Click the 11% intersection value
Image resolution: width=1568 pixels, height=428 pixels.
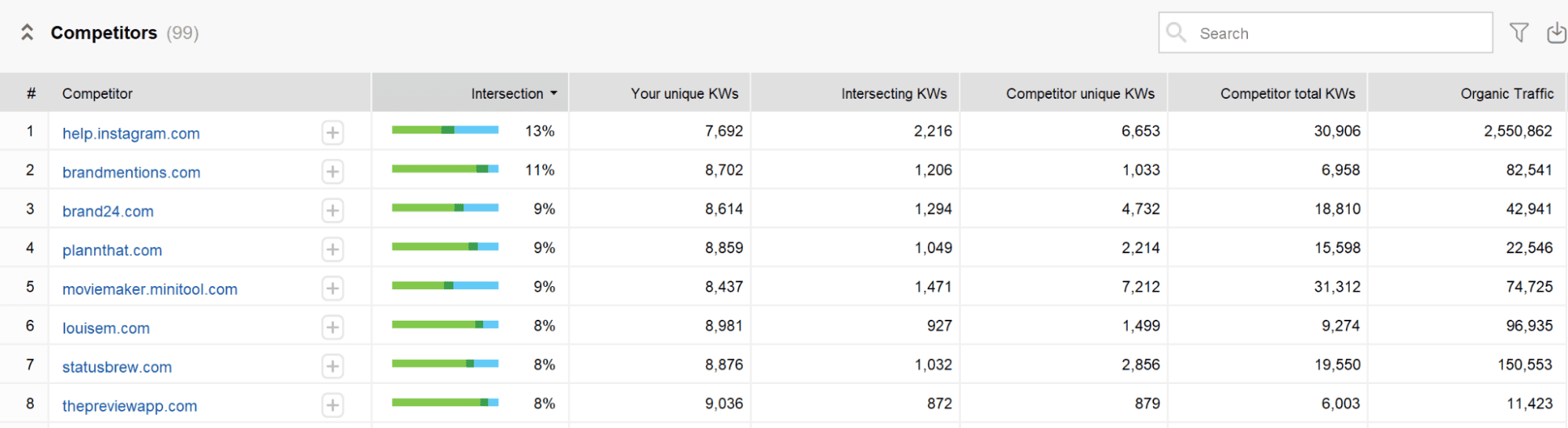[x=540, y=170]
